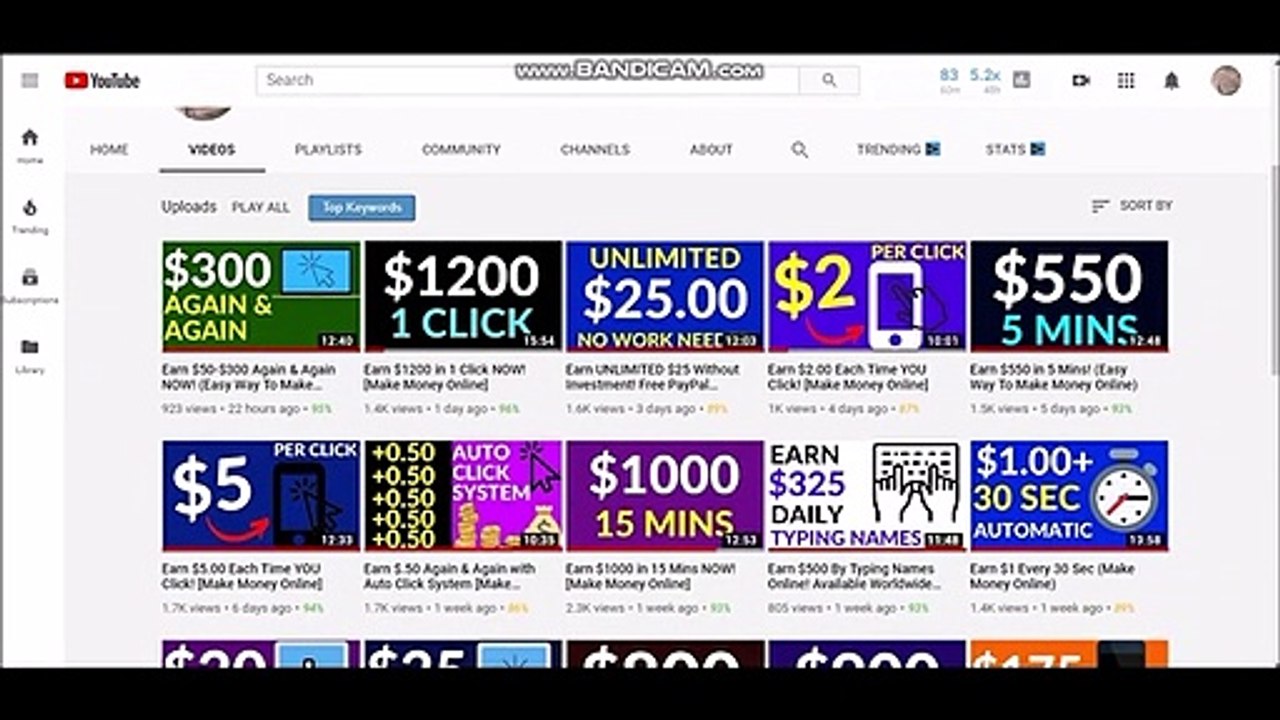Viewport: 1280px width, 720px height.
Task: Click title 'Earn $5.00 Each Time YOU Click!'
Action: (242, 576)
